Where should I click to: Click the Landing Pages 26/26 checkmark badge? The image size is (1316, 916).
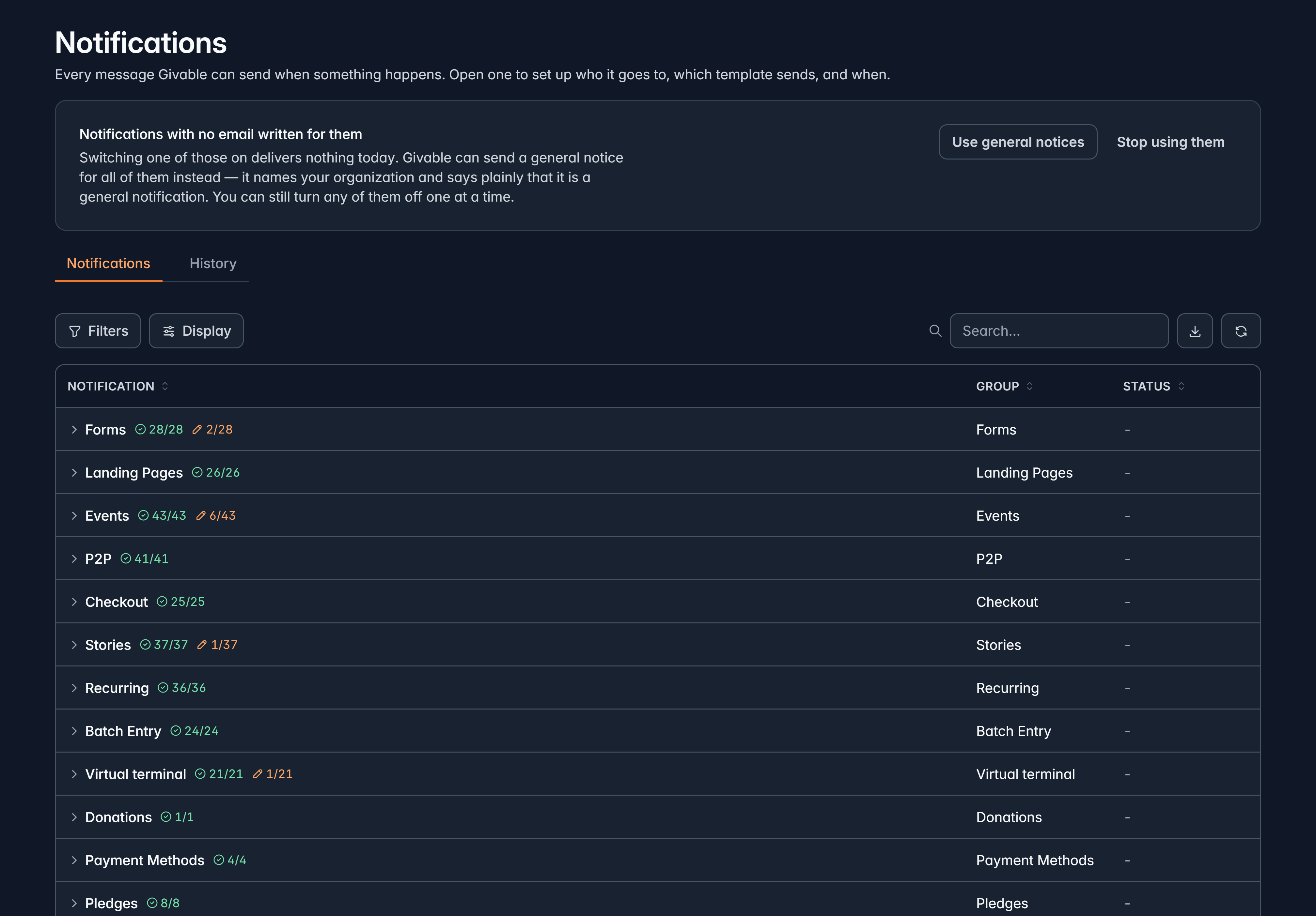point(215,472)
